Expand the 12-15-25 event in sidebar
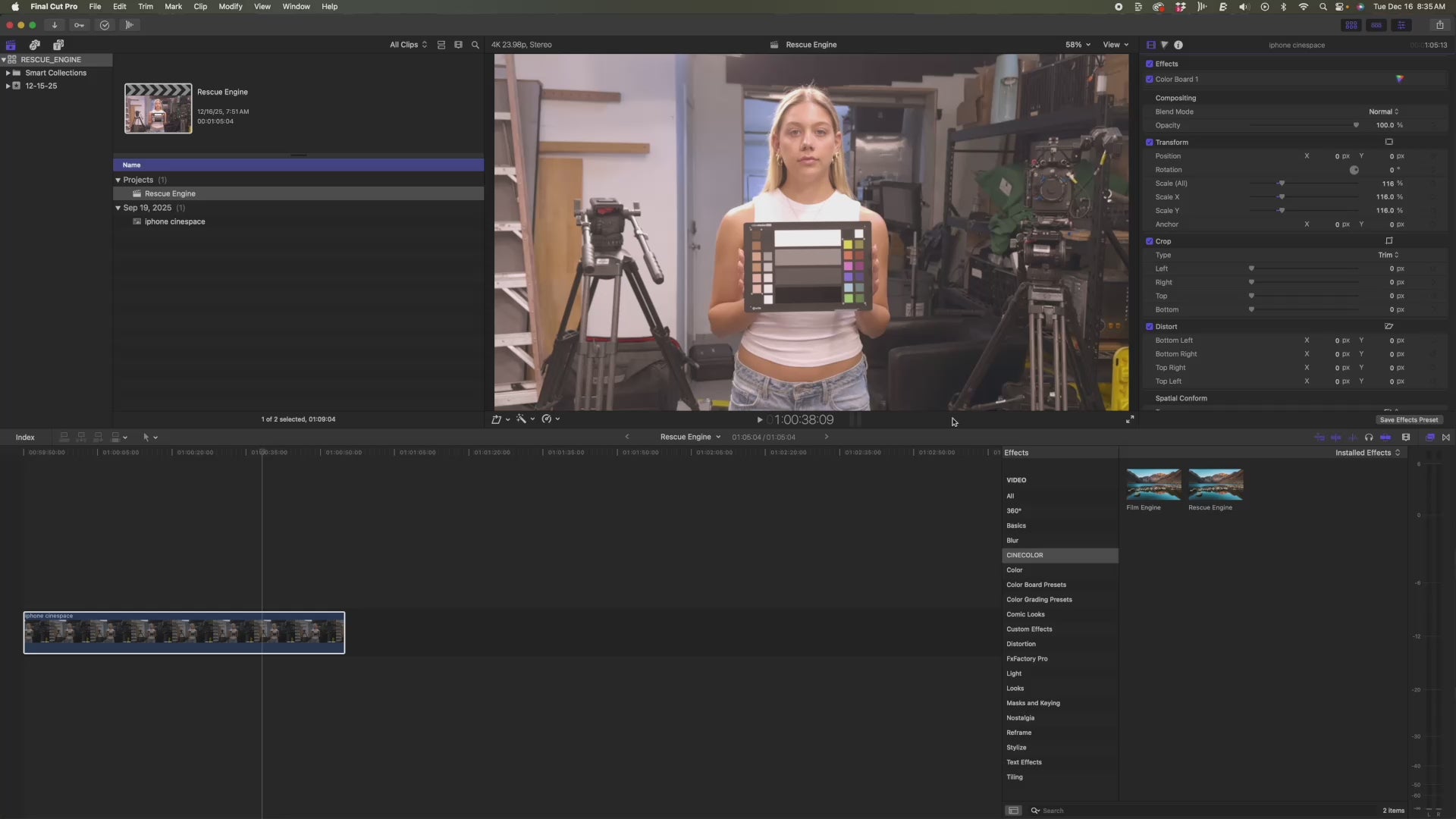 point(8,86)
